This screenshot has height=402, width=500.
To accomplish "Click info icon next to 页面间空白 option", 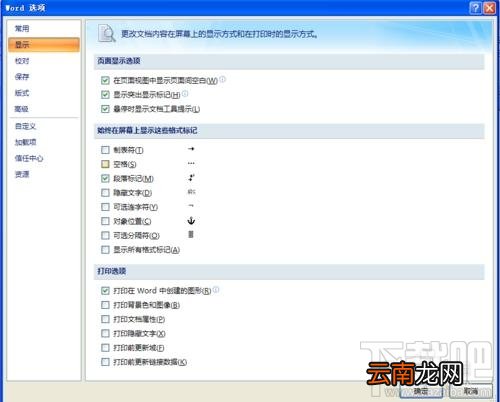I will pyautogui.click(x=223, y=79).
